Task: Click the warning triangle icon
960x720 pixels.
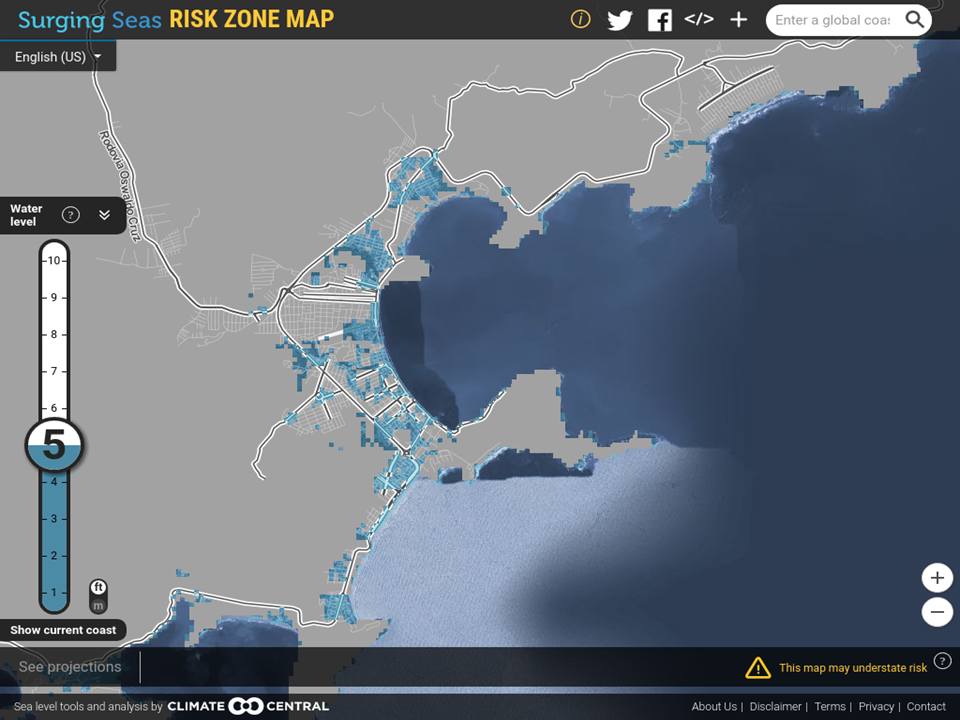Action: [x=758, y=667]
